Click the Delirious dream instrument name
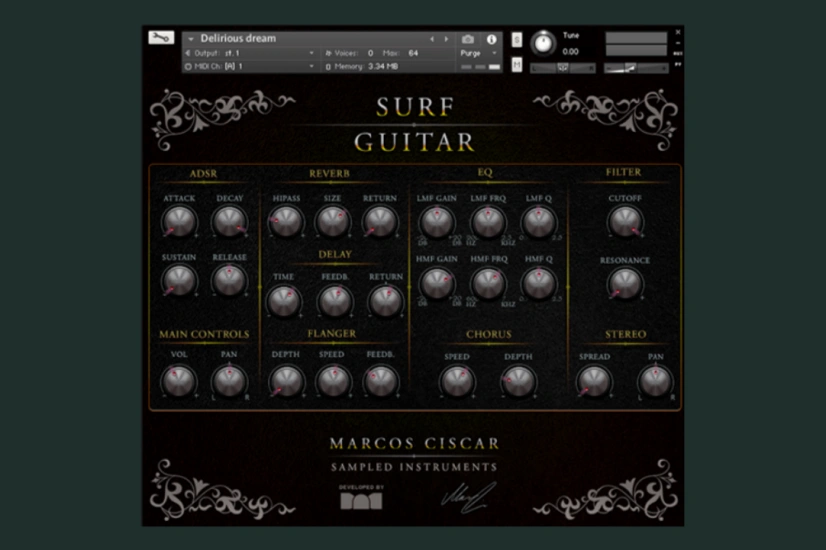The width and height of the screenshot is (826, 550). [238, 38]
